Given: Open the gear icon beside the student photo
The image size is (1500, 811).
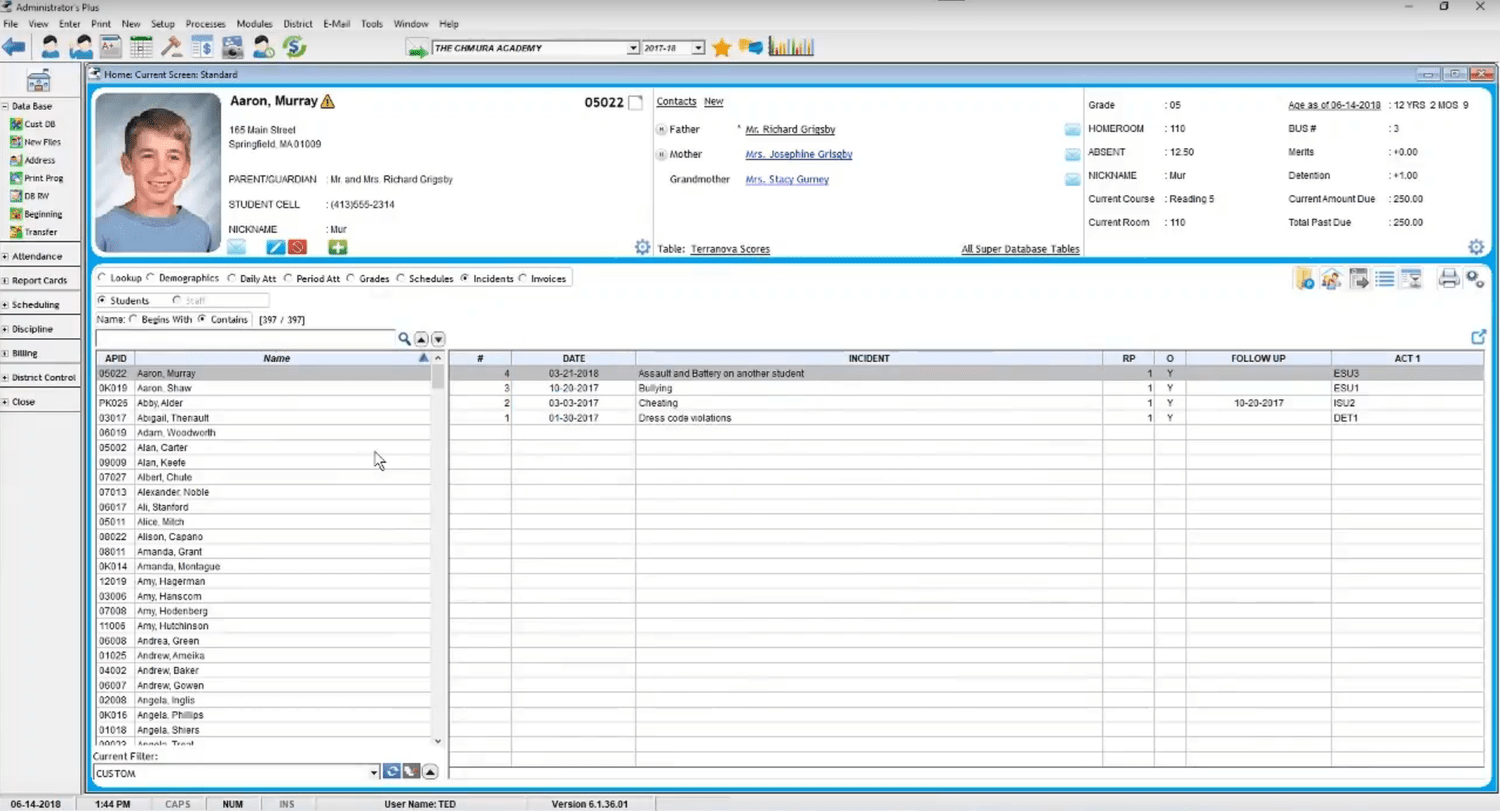Looking at the screenshot, I should click(x=642, y=246).
